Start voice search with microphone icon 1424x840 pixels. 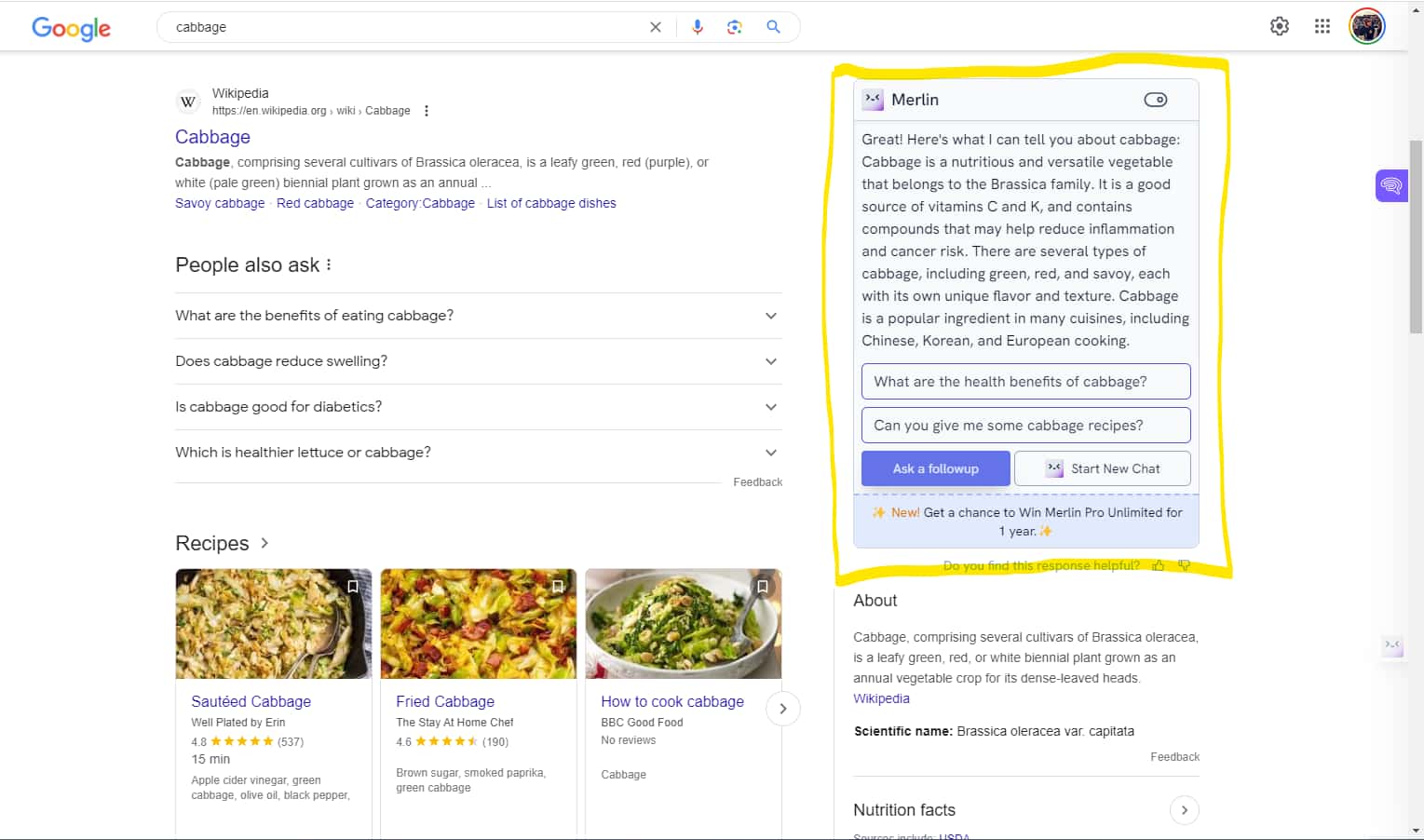coord(697,27)
